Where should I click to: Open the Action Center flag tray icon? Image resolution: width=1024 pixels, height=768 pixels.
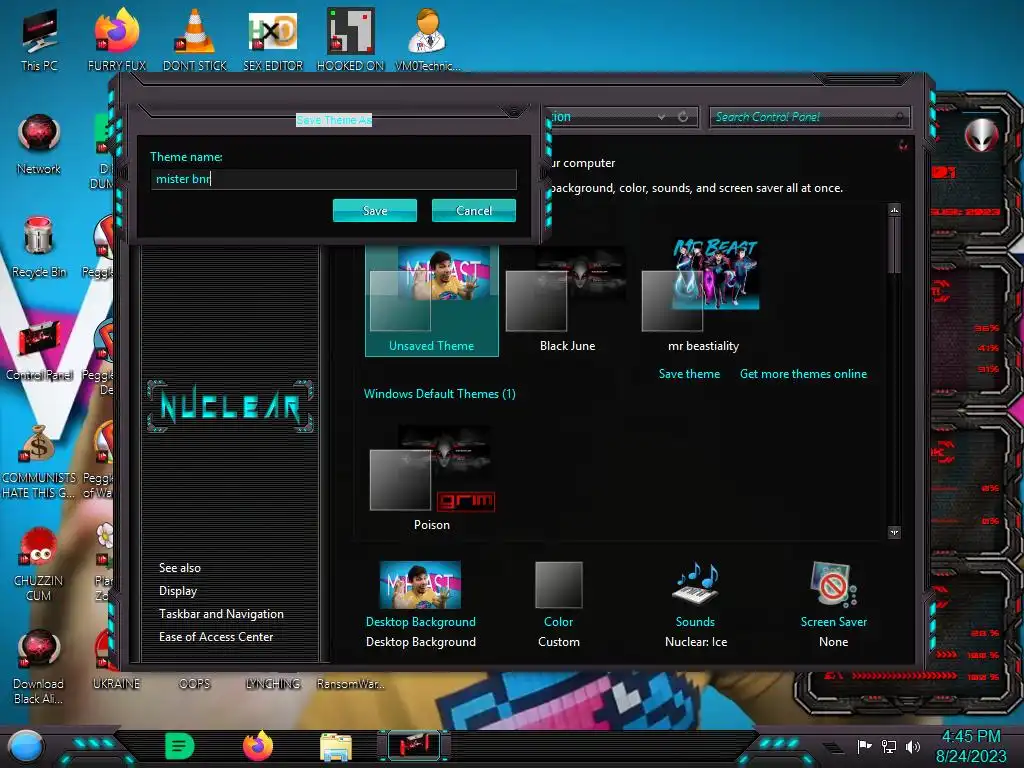(864, 746)
